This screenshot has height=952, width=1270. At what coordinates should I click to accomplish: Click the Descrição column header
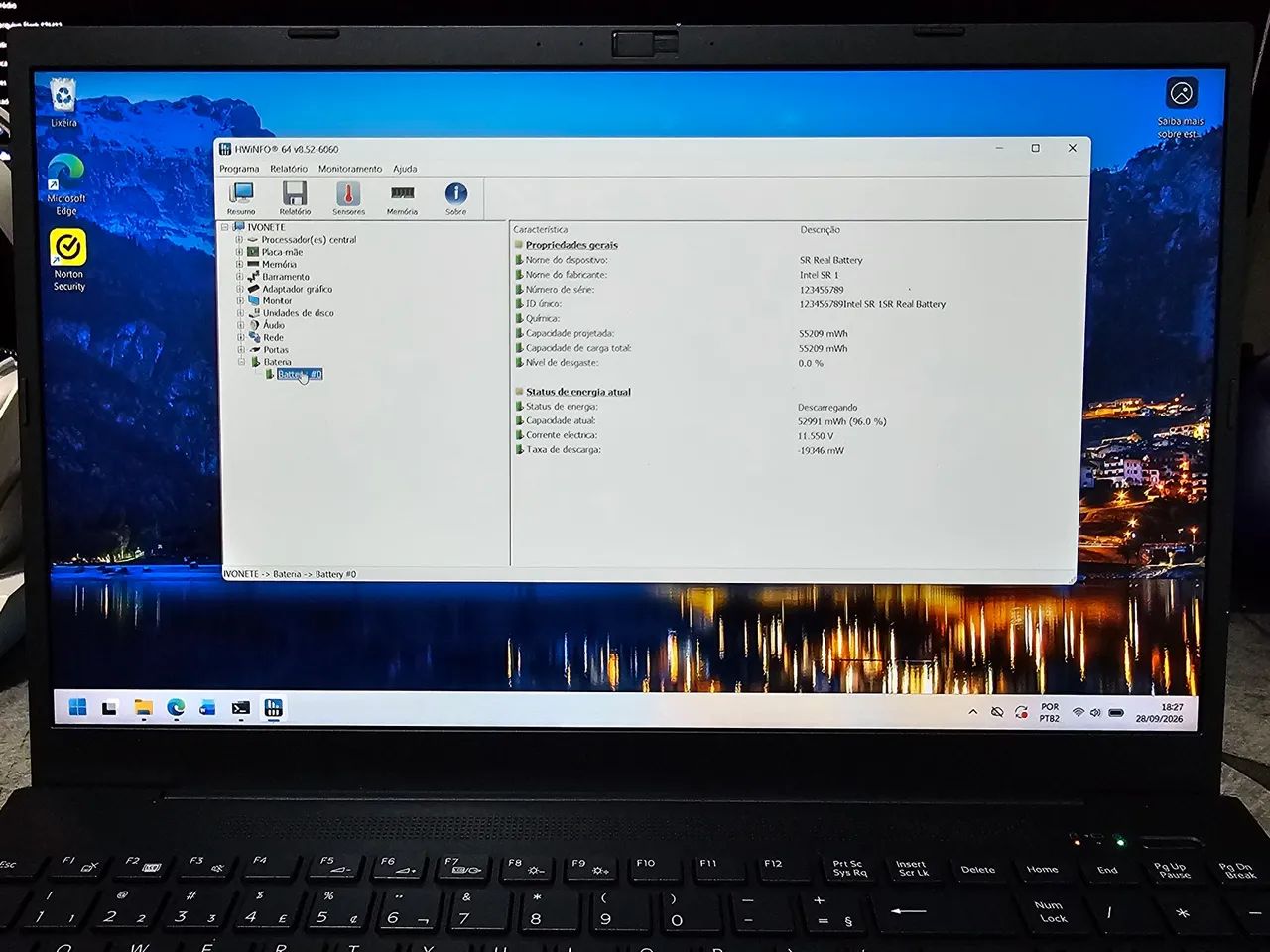click(820, 230)
